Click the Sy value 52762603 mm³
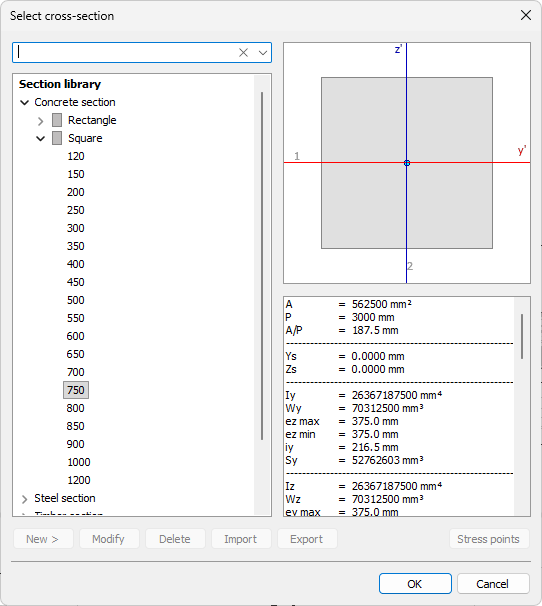542x606 pixels. coord(388,460)
